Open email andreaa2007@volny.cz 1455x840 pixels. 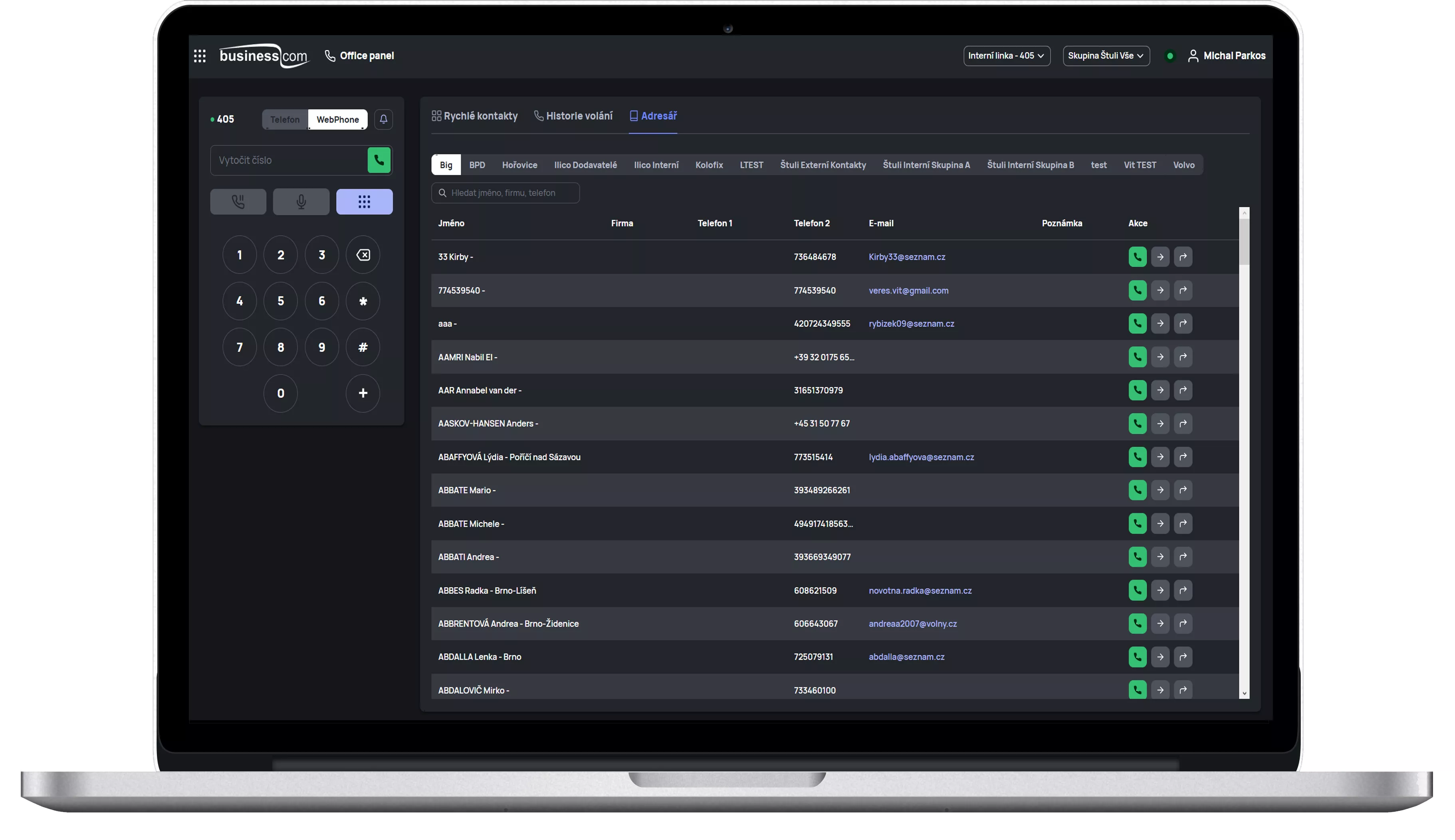point(912,624)
